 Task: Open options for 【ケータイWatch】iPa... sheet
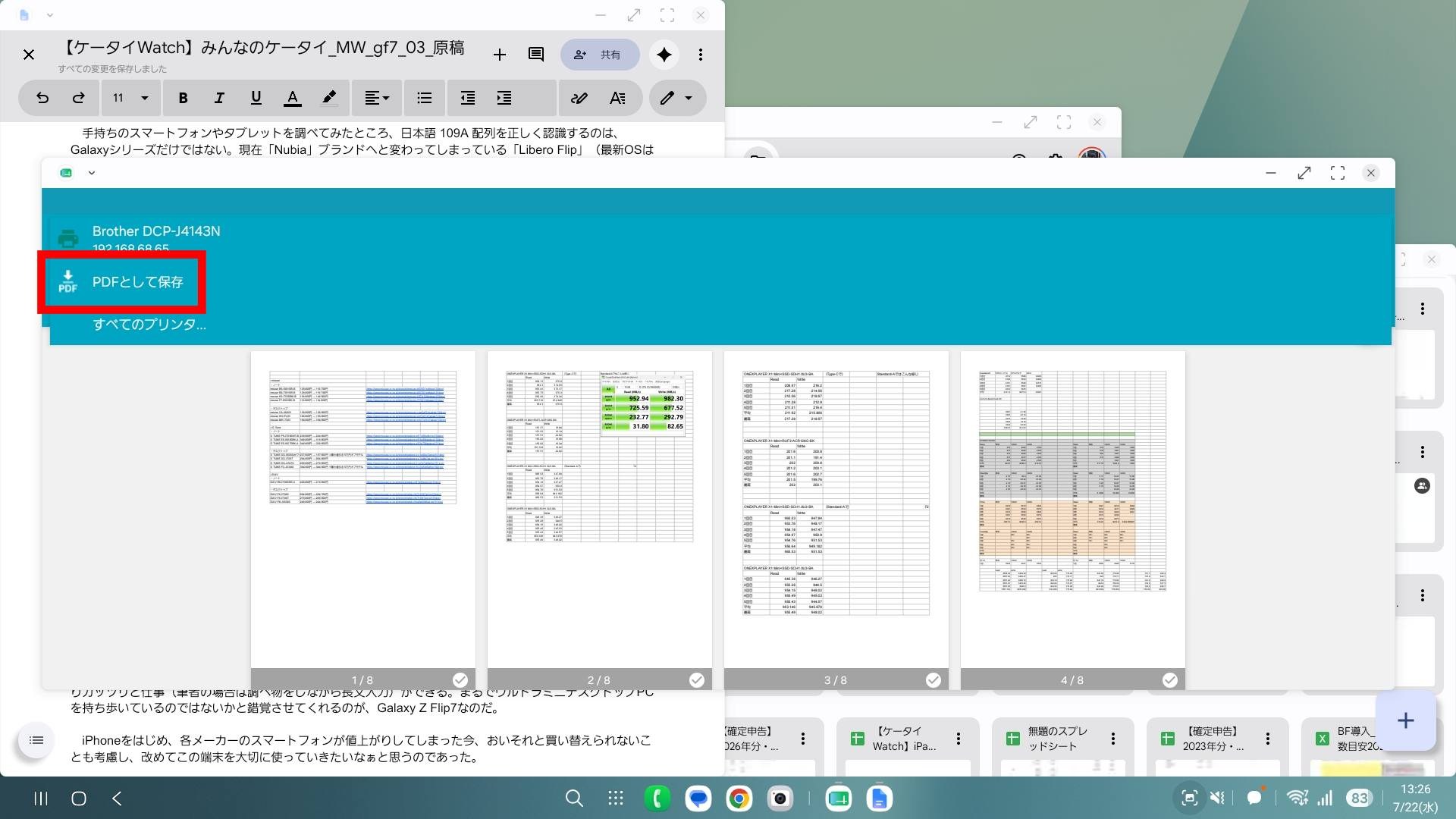click(959, 739)
